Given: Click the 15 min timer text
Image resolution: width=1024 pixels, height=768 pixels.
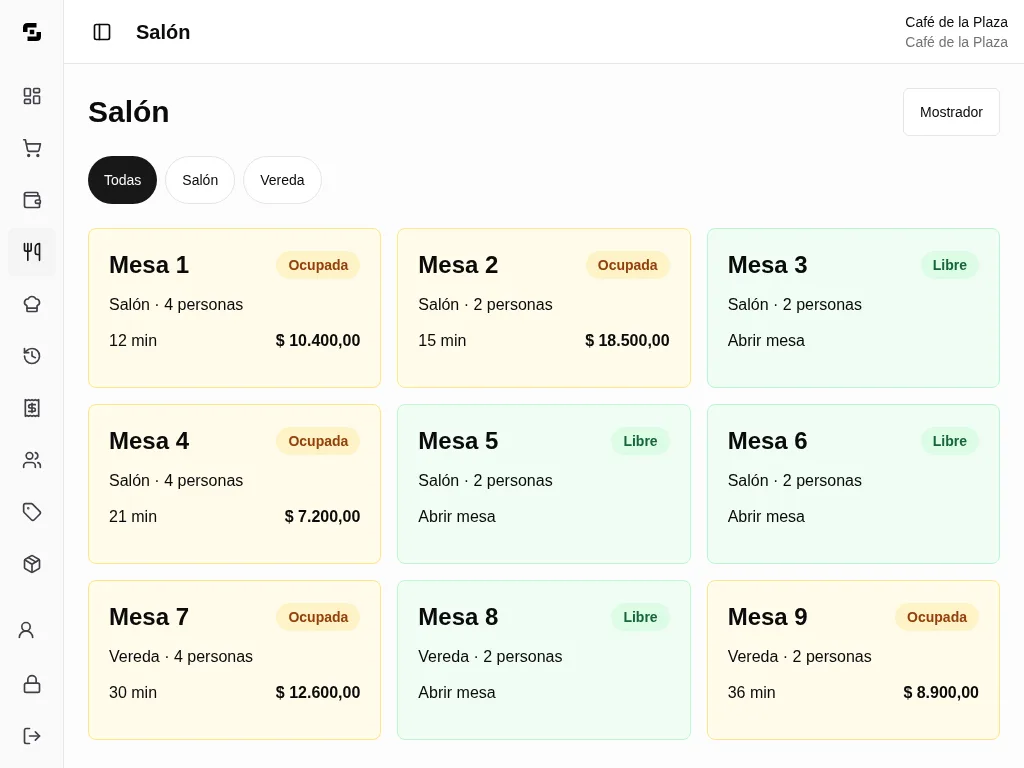Looking at the screenshot, I should coord(442,340).
